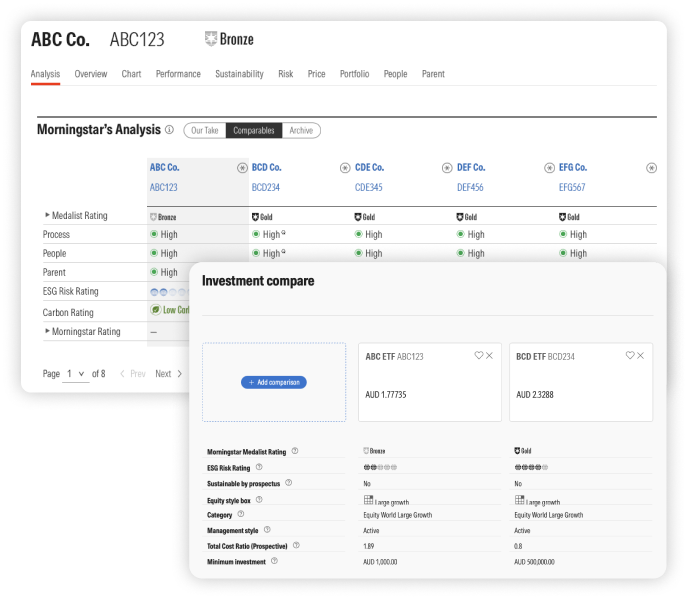Click the Bronze medal icon in header
Screen dimensions: 688x599
(211, 39)
